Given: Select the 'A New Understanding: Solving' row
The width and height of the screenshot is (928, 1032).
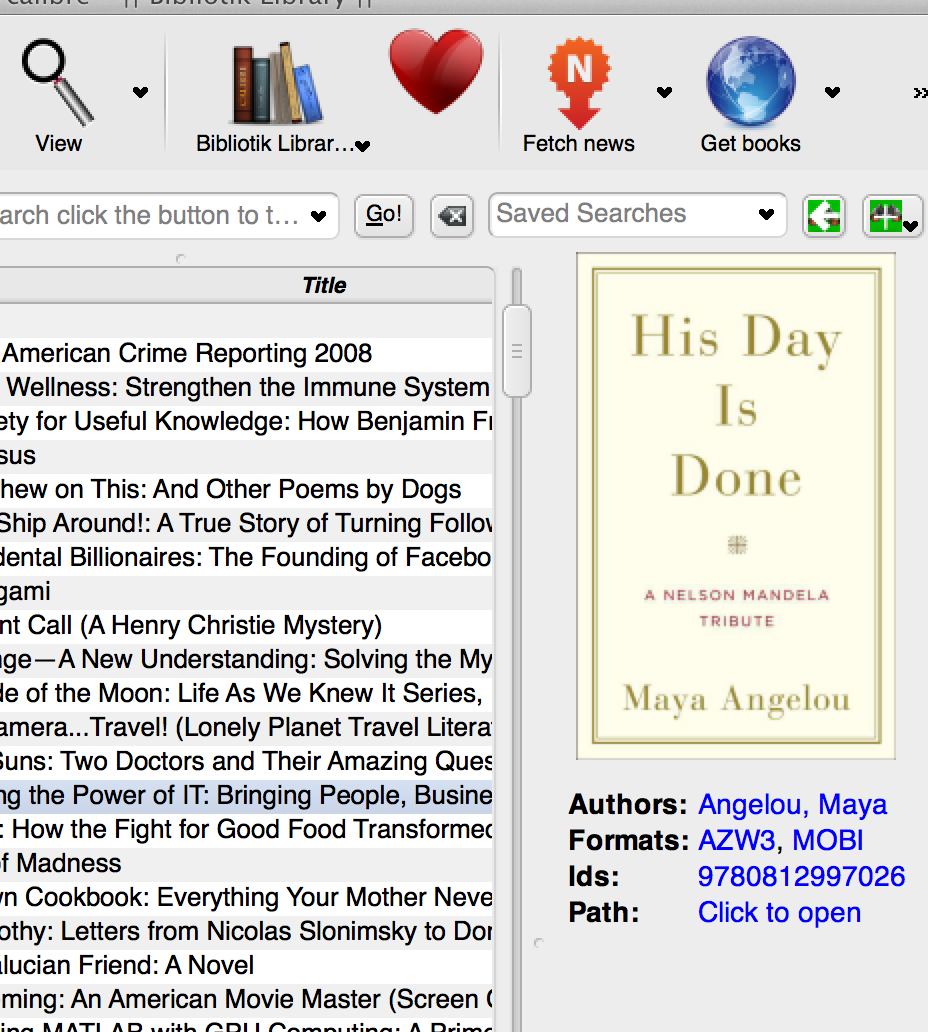Looking at the screenshot, I should click(246, 659).
